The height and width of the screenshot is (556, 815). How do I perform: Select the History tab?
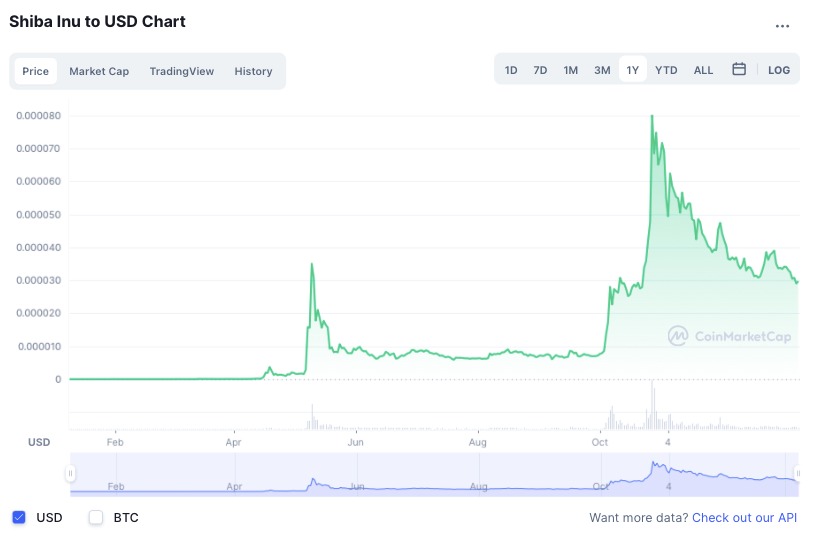point(253,71)
